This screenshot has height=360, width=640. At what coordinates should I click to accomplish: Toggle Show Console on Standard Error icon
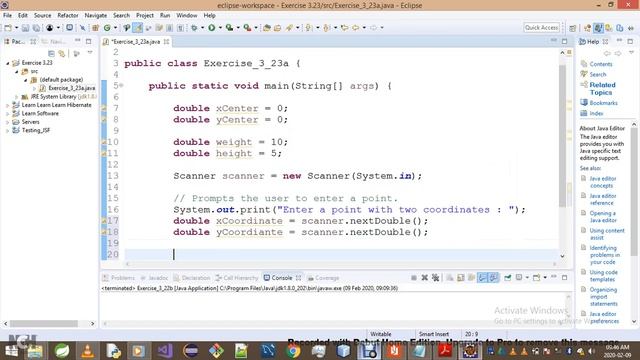point(493,278)
